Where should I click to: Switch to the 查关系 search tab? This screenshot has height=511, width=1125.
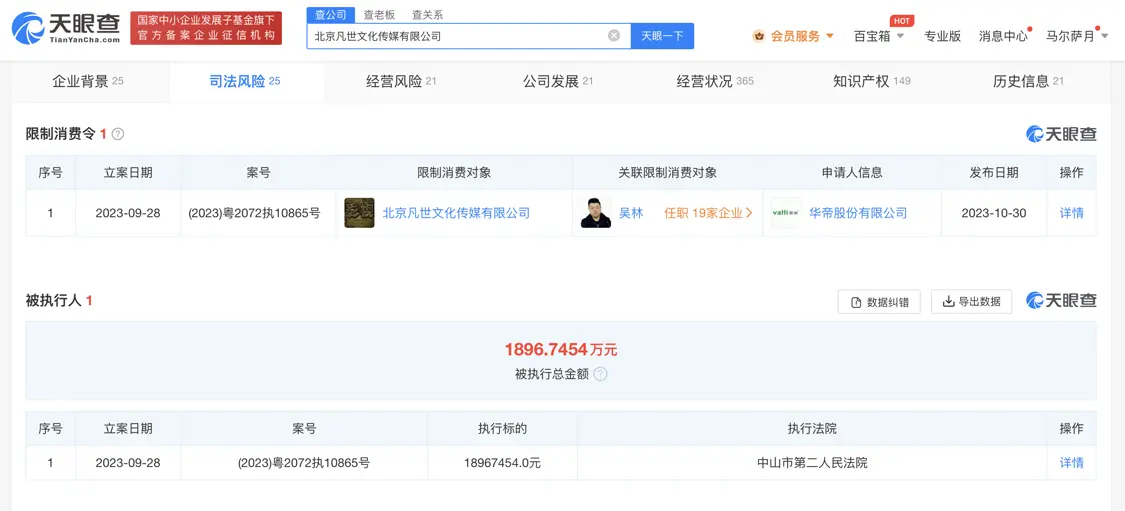427,14
